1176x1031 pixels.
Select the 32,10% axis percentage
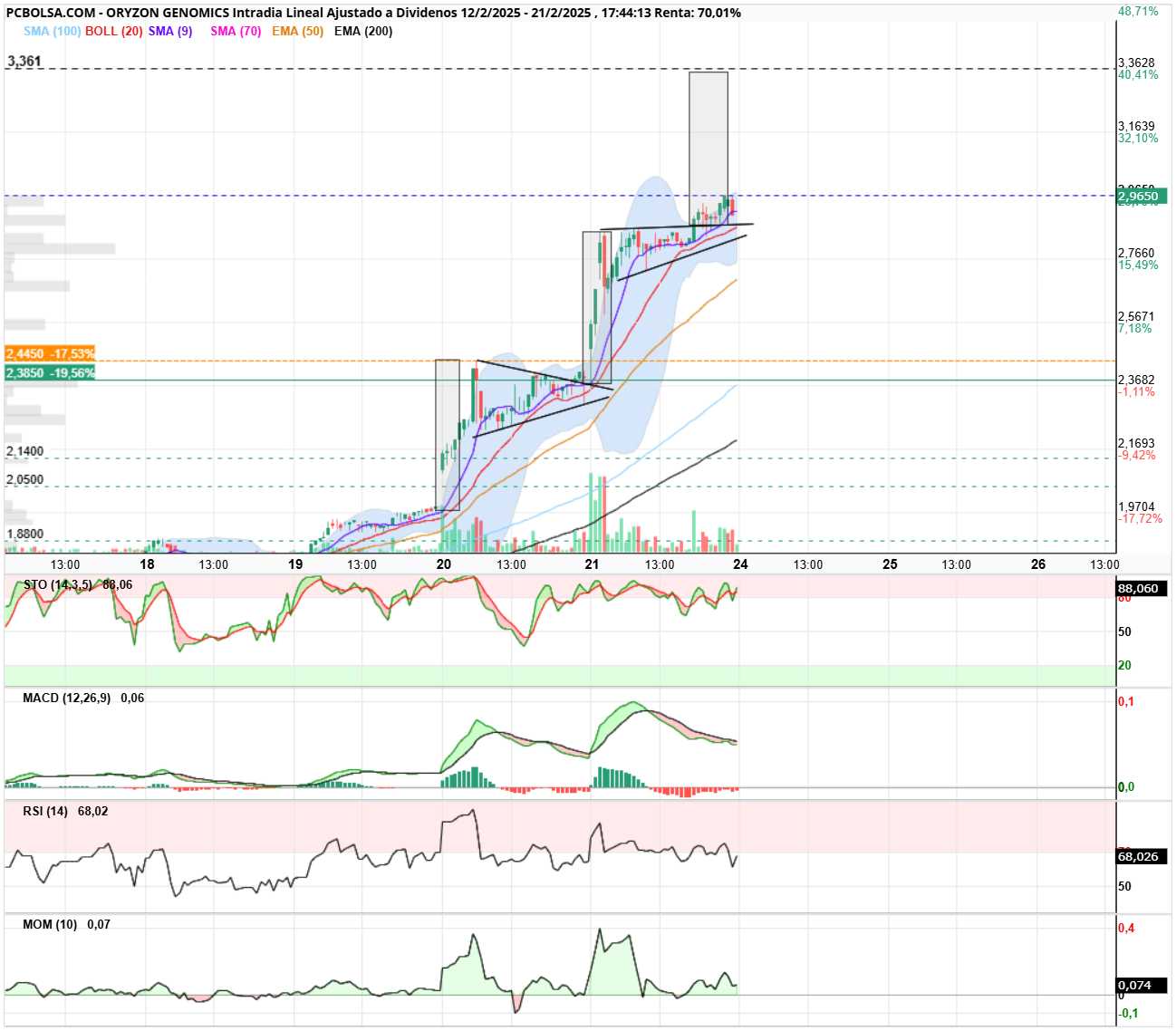pyautogui.click(x=1138, y=138)
